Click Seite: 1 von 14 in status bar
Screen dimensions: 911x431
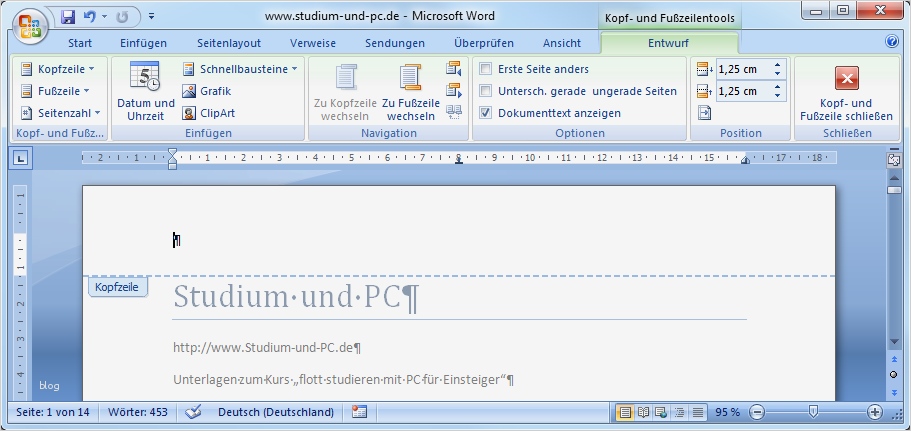[53, 412]
